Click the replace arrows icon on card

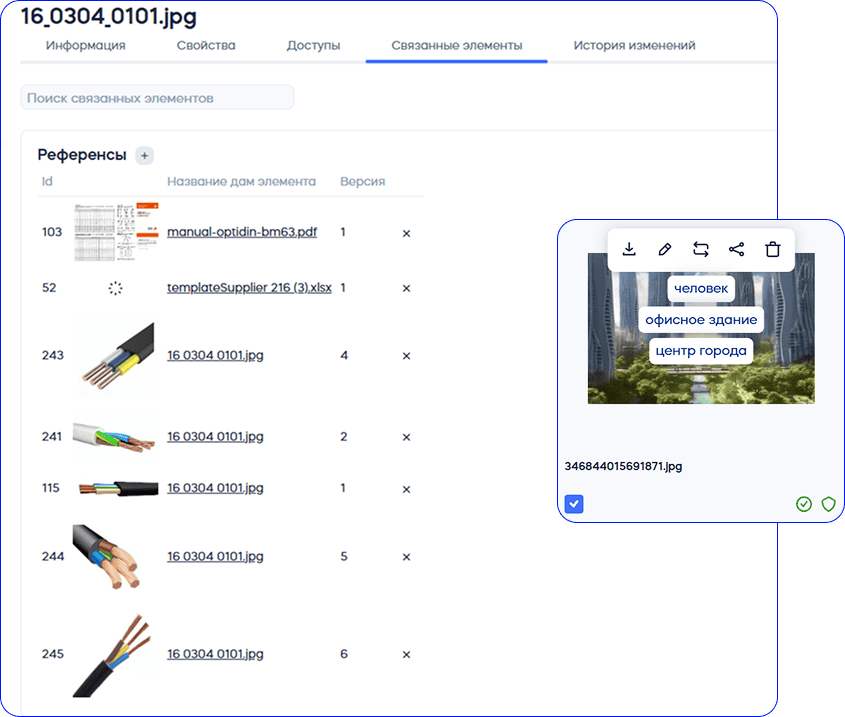click(700, 249)
